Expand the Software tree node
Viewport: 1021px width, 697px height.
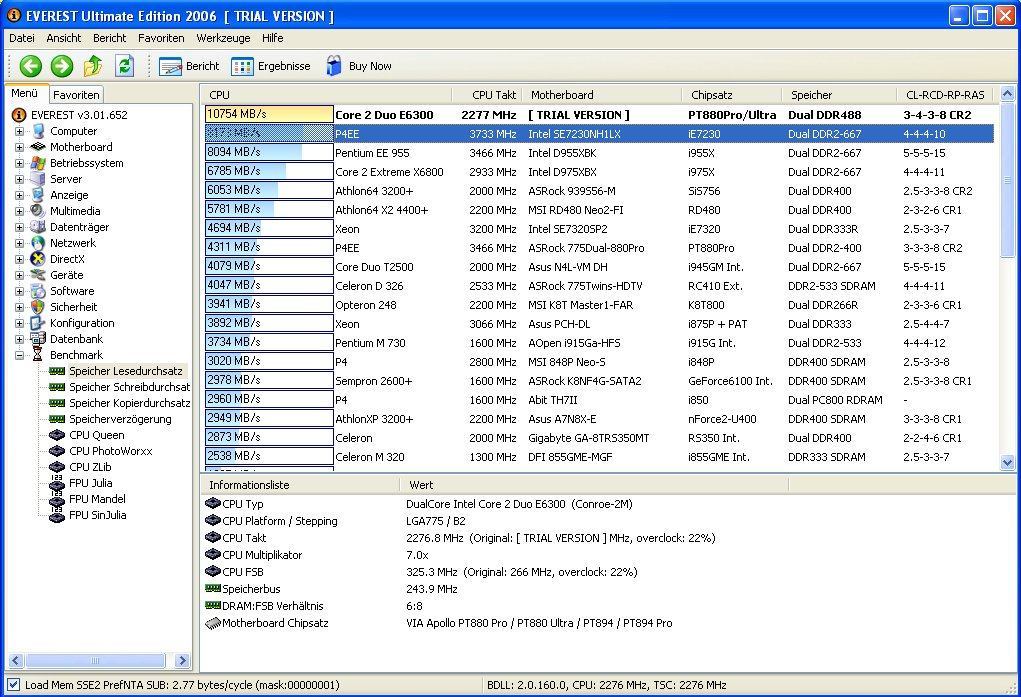point(20,291)
